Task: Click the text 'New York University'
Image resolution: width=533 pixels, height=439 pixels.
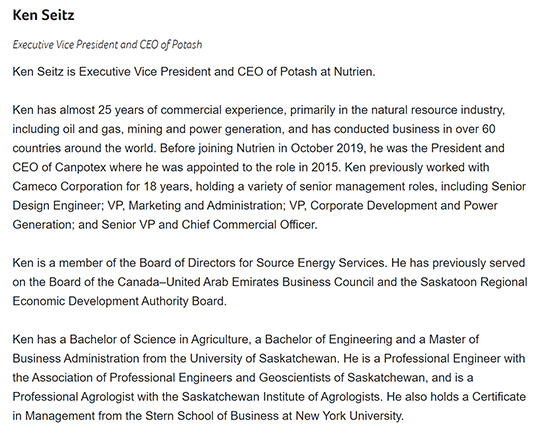Action: click(x=348, y=416)
